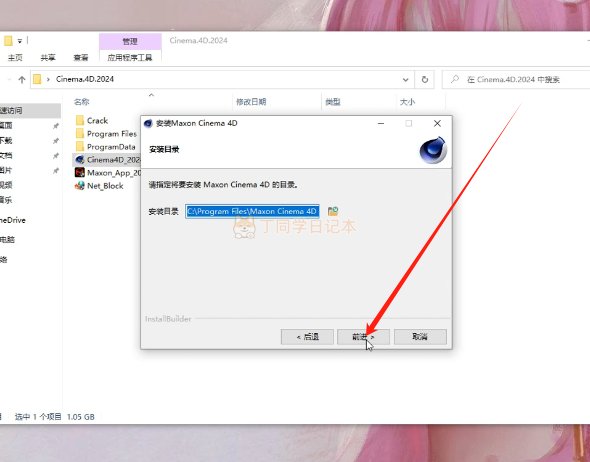This screenshot has height=462, width=590.
Task: Click the search box in Cinema.4D.2024
Action: [517, 79]
